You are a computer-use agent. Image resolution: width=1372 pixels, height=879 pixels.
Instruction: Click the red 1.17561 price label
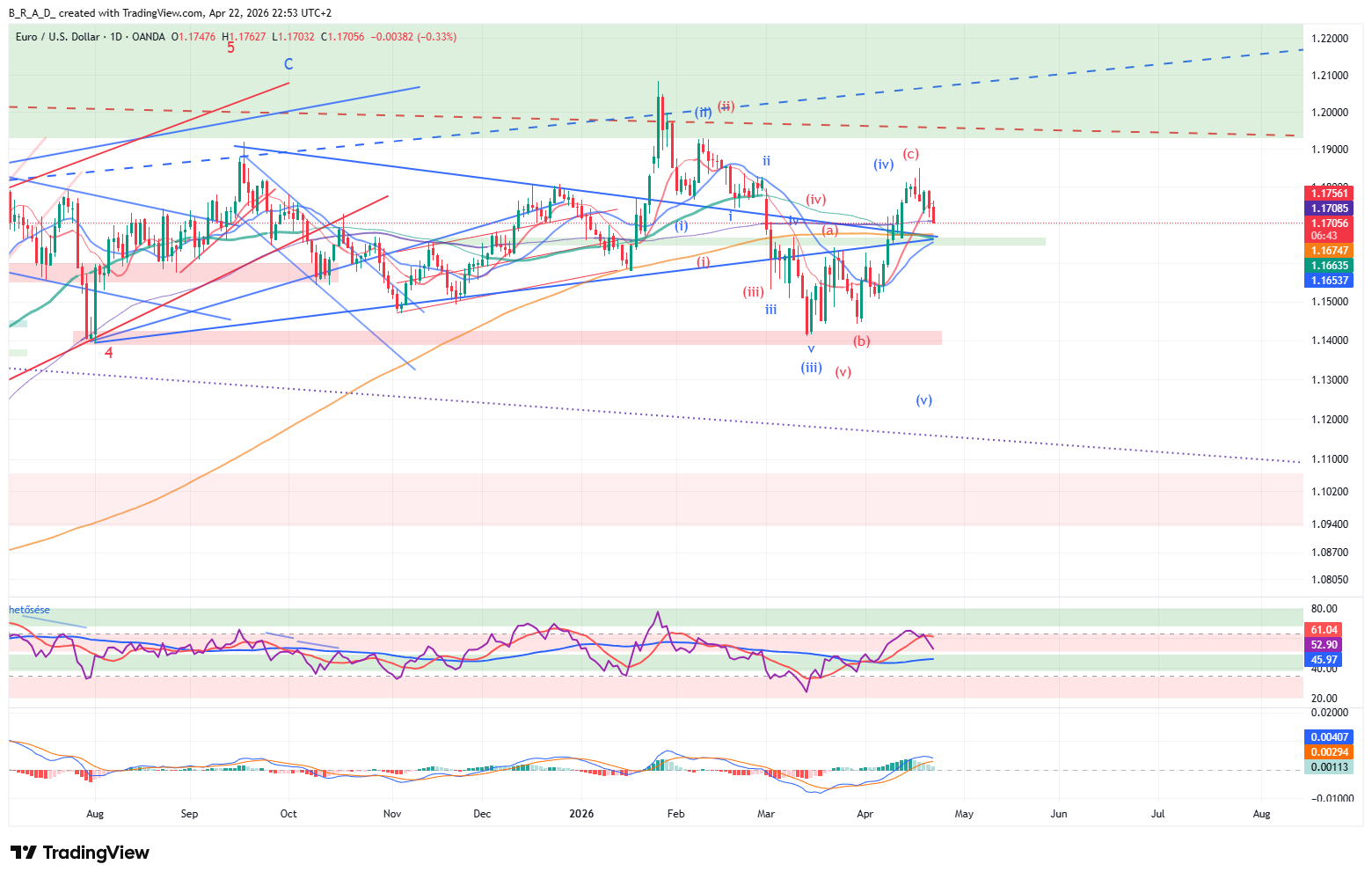(1329, 194)
